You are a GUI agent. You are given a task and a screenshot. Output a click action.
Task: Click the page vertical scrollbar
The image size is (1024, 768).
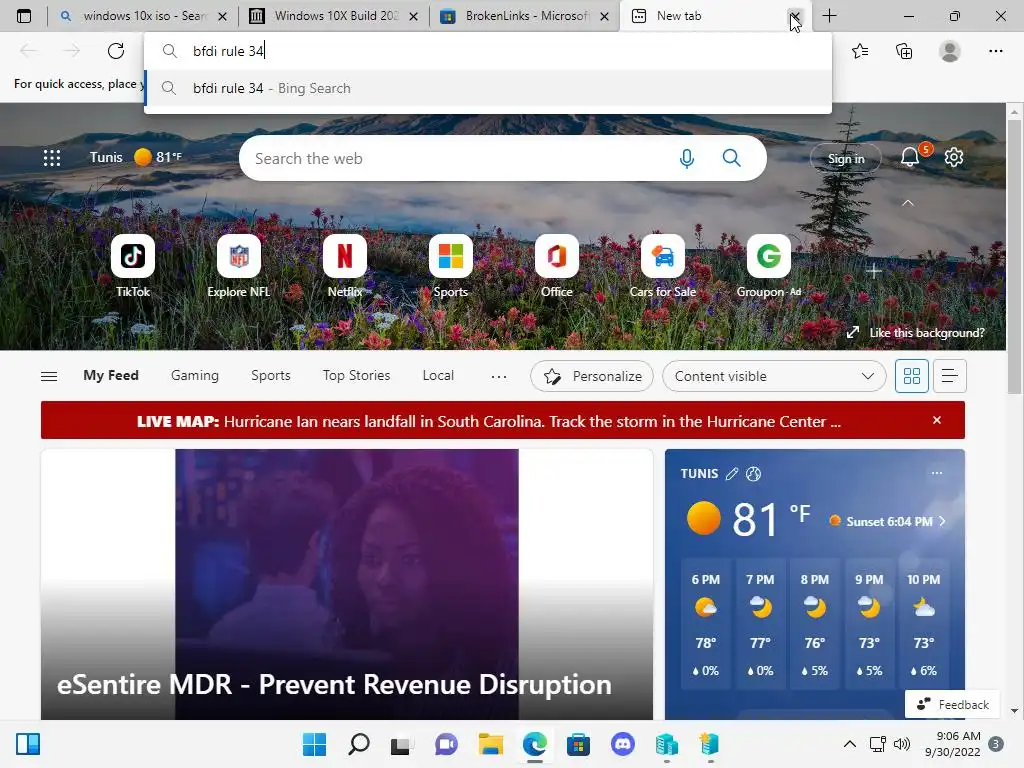1014,257
